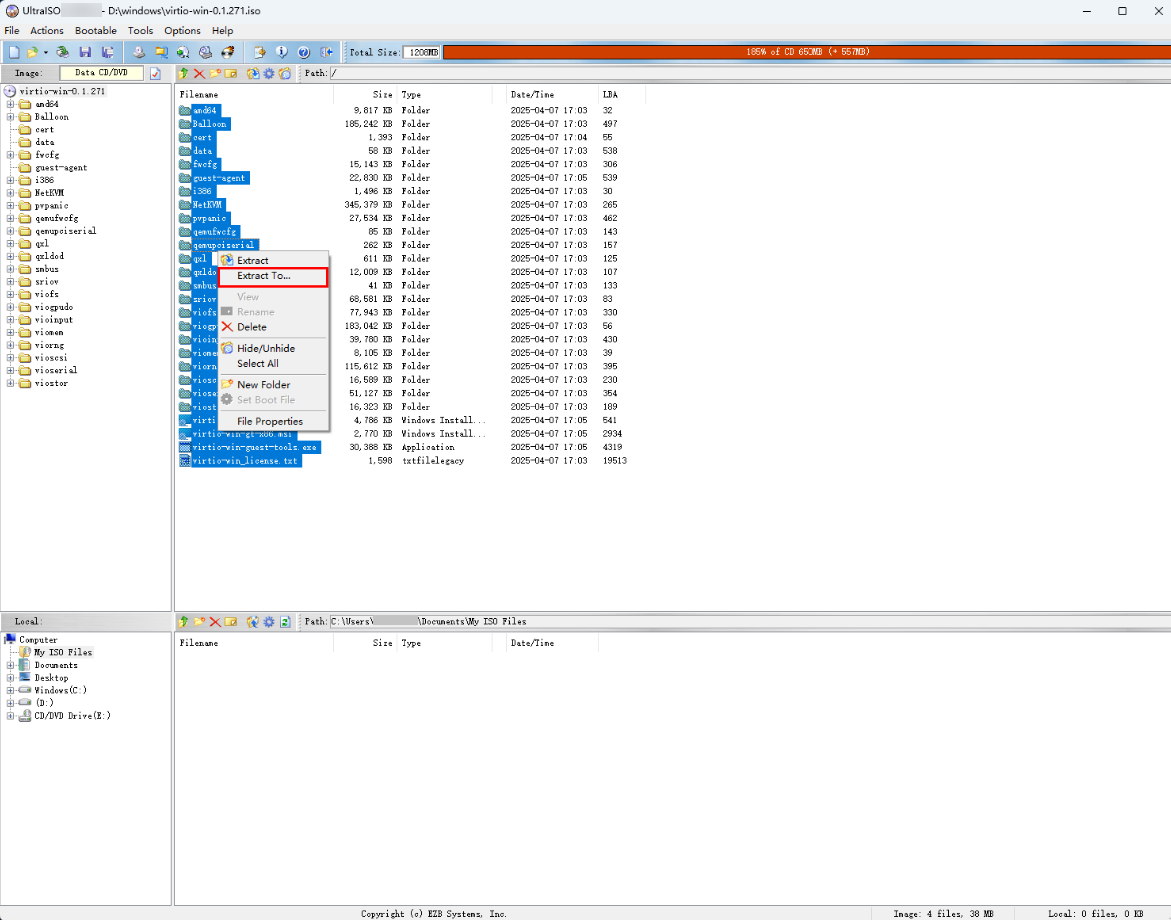The width and height of the screenshot is (1171, 921).
Task: Choose Select All in context menu
Action: point(273,364)
